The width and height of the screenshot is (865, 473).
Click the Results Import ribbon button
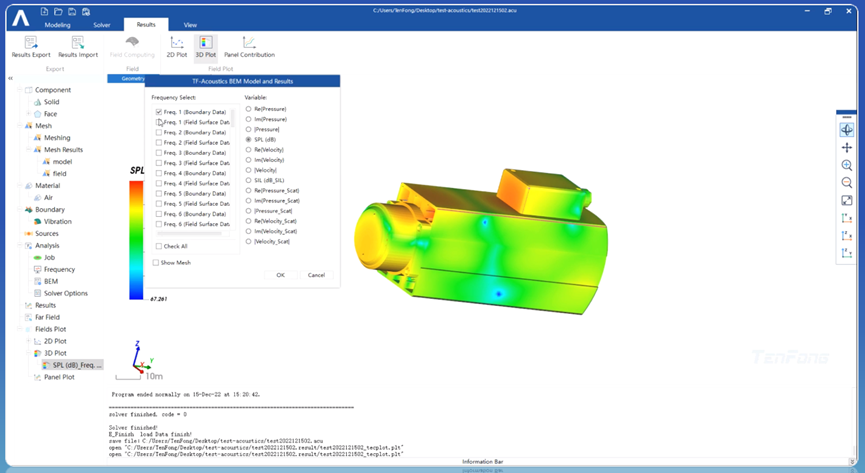pyautogui.click(x=78, y=47)
